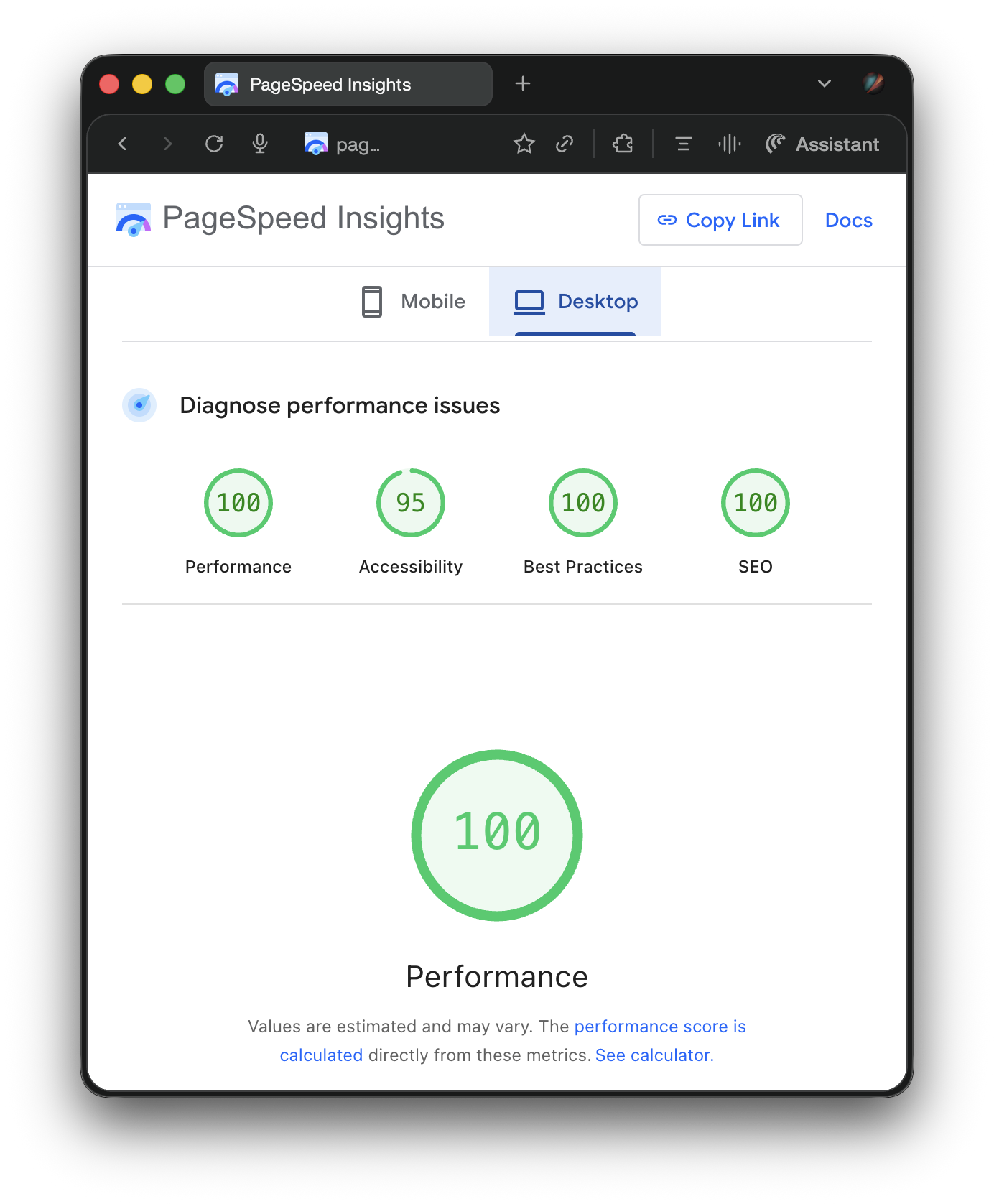Minimize the window with the yellow button
The image size is (994, 1204).
pyautogui.click(x=142, y=84)
